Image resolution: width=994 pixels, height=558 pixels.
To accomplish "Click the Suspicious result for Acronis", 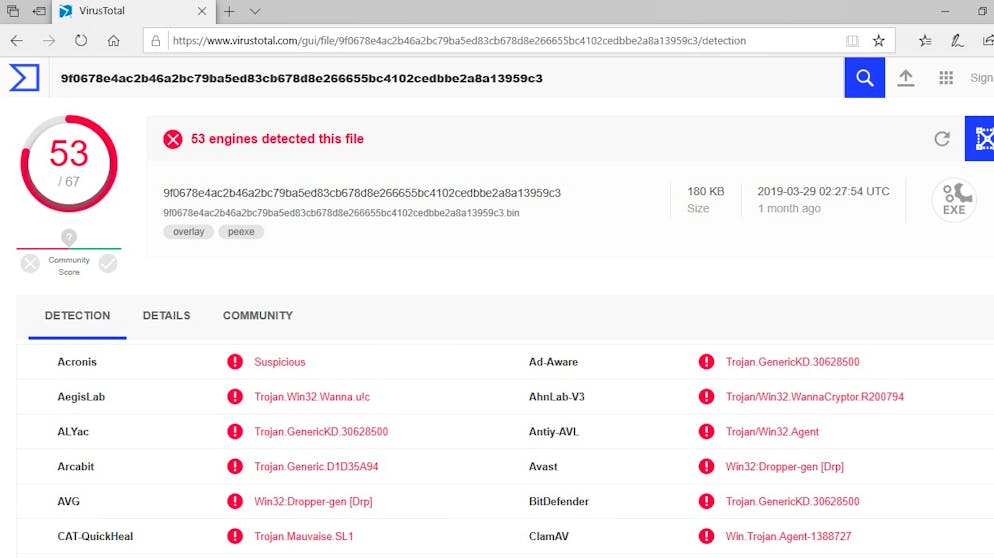I will point(280,362).
